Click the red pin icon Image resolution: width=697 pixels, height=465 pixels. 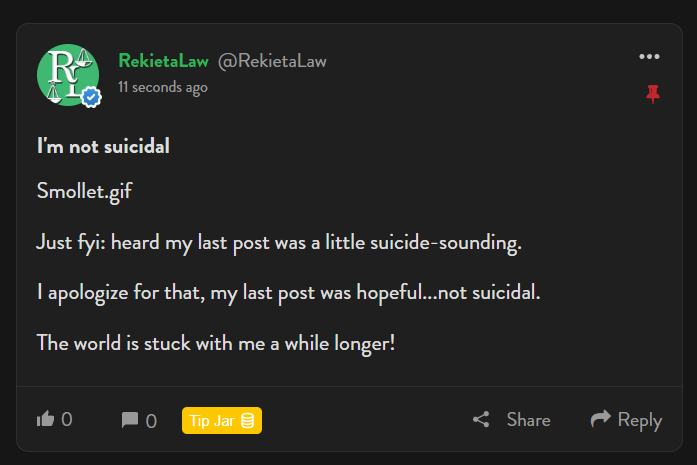pyautogui.click(x=653, y=94)
